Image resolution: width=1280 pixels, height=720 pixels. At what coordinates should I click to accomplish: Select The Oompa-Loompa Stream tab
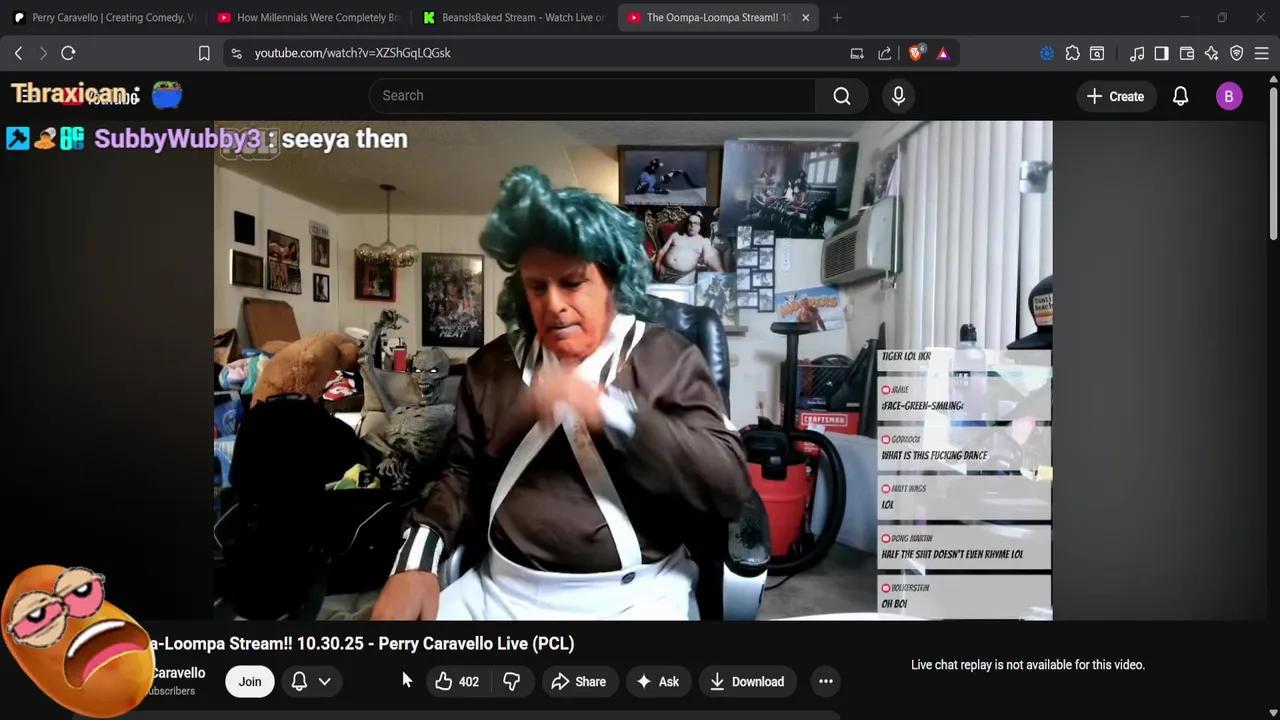point(708,17)
